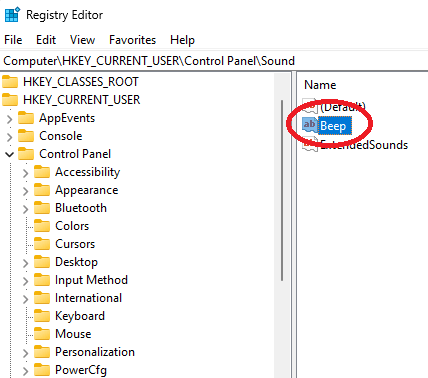
Task: Select the HKEY_CLASSES_ROOT label
Action: (x=81, y=82)
